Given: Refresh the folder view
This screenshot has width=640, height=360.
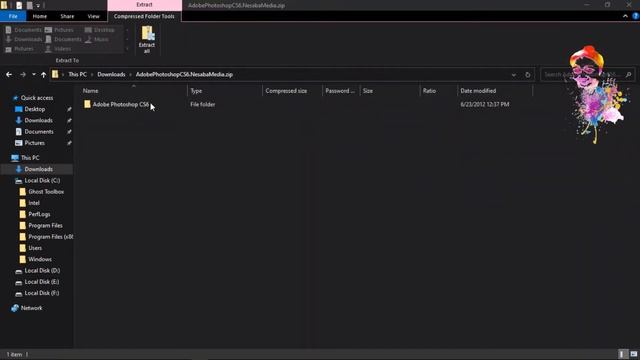Looking at the screenshot, I should pos(528,75).
